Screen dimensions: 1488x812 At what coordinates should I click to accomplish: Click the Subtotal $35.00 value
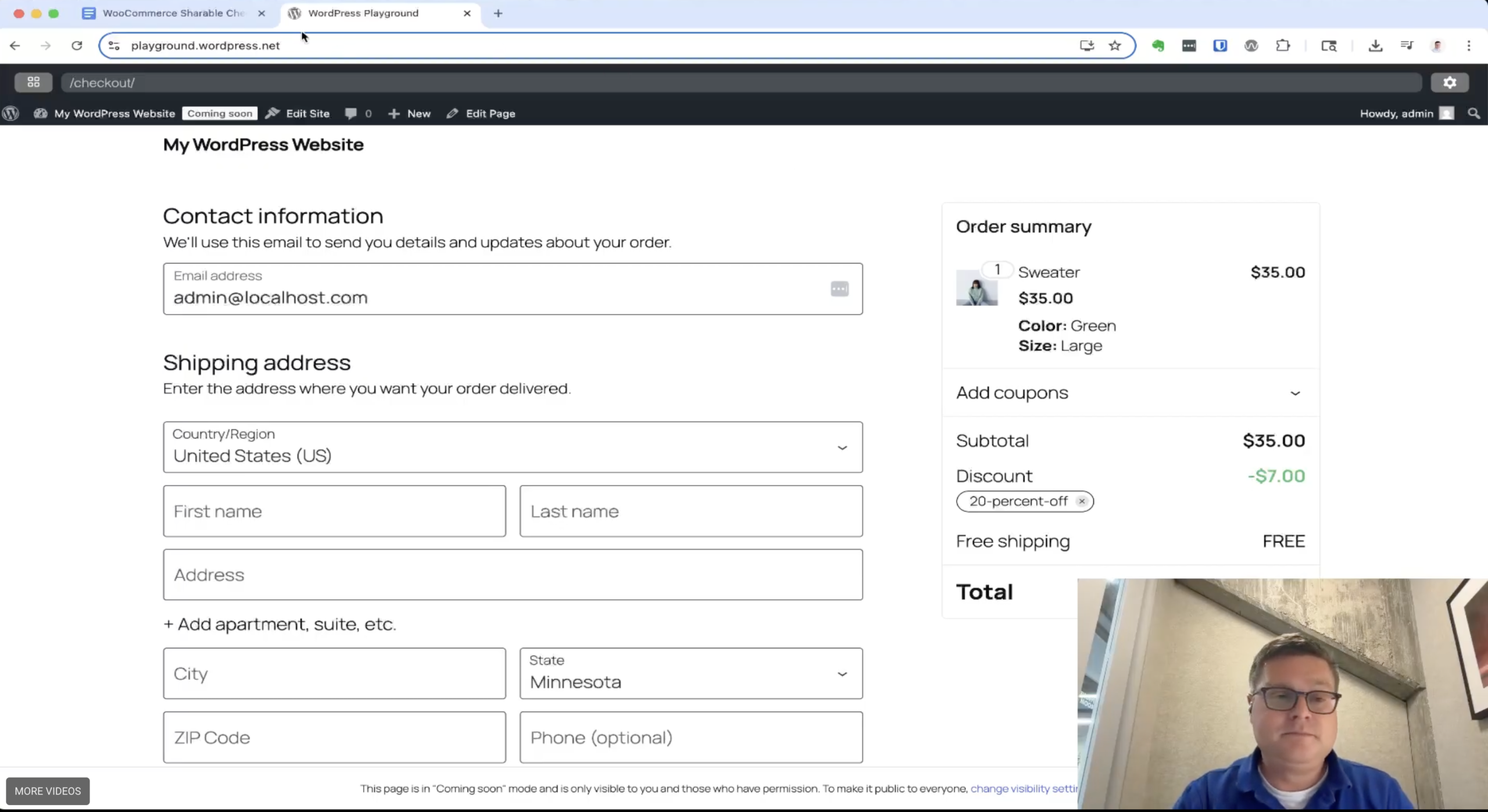point(1274,441)
